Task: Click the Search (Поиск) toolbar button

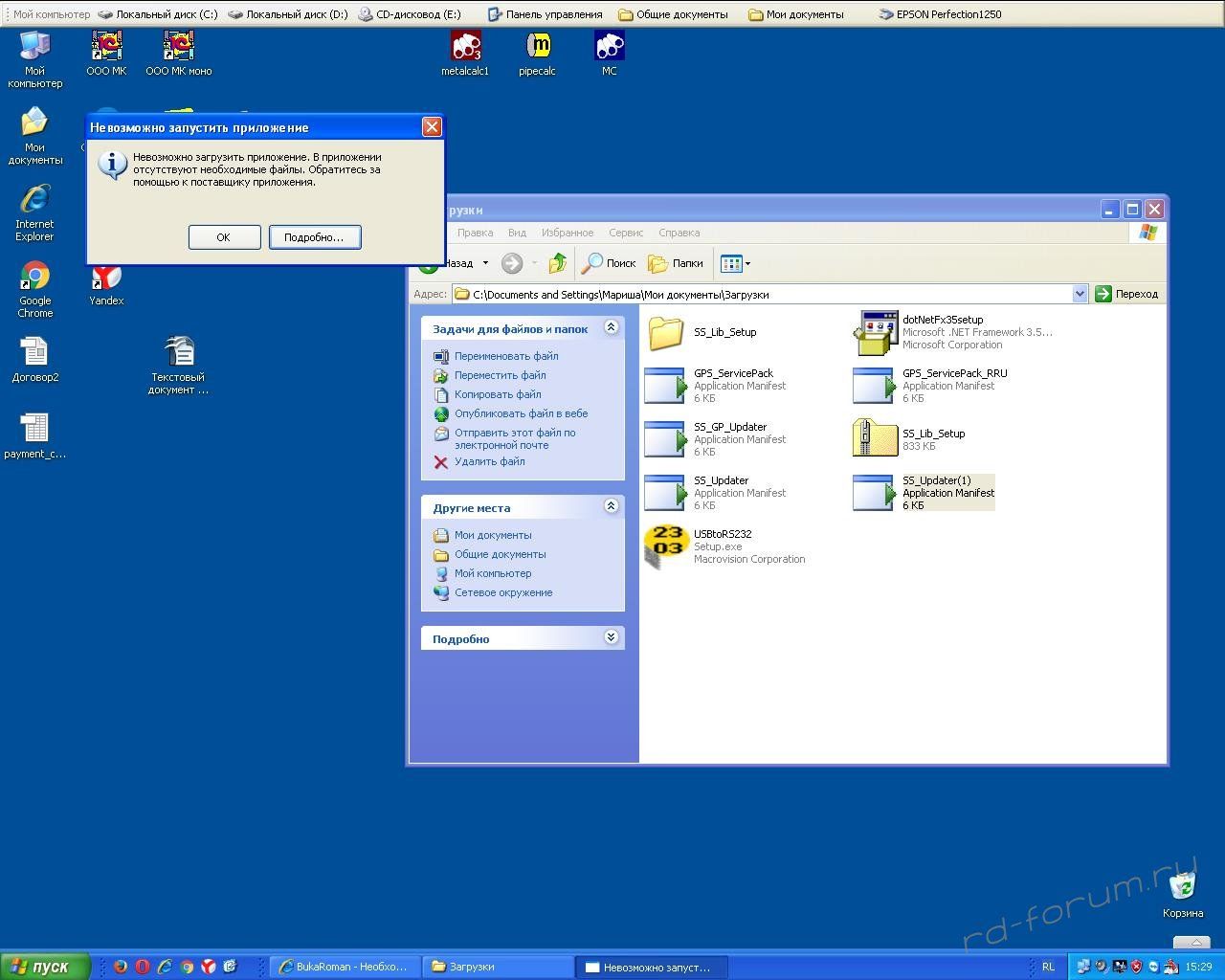Action: [x=610, y=263]
